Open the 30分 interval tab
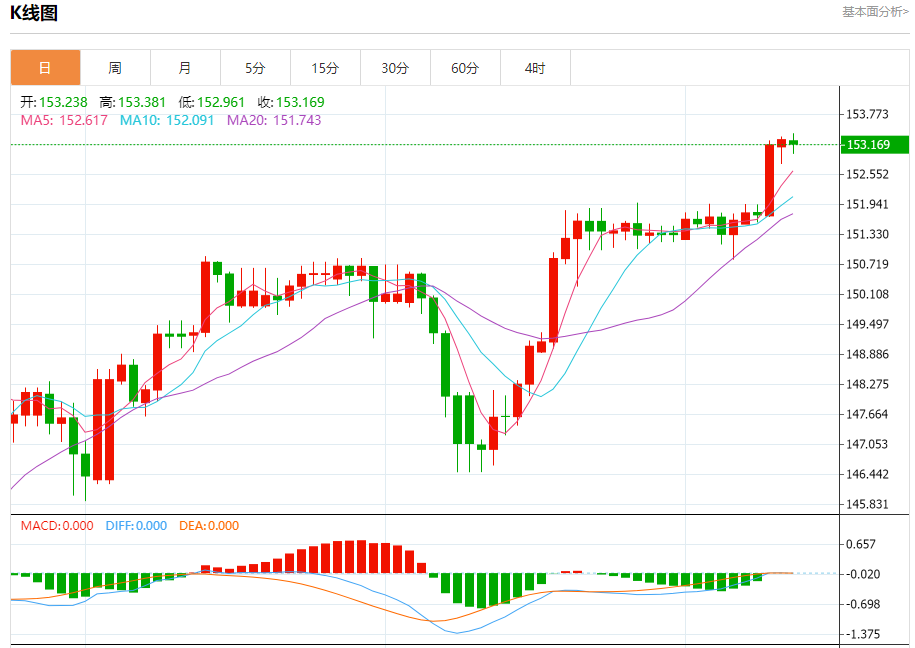The image size is (915, 648). (x=396, y=68)
